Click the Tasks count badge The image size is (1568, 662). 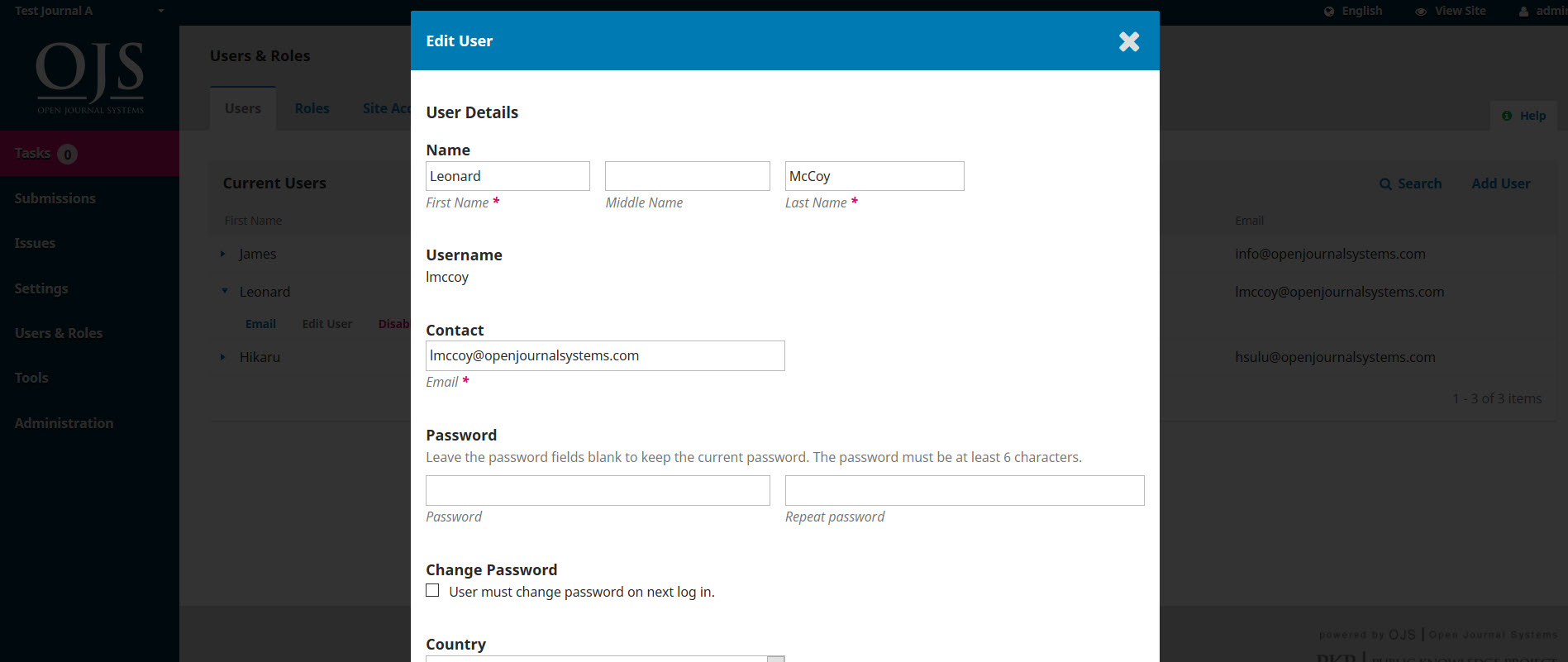68,155
